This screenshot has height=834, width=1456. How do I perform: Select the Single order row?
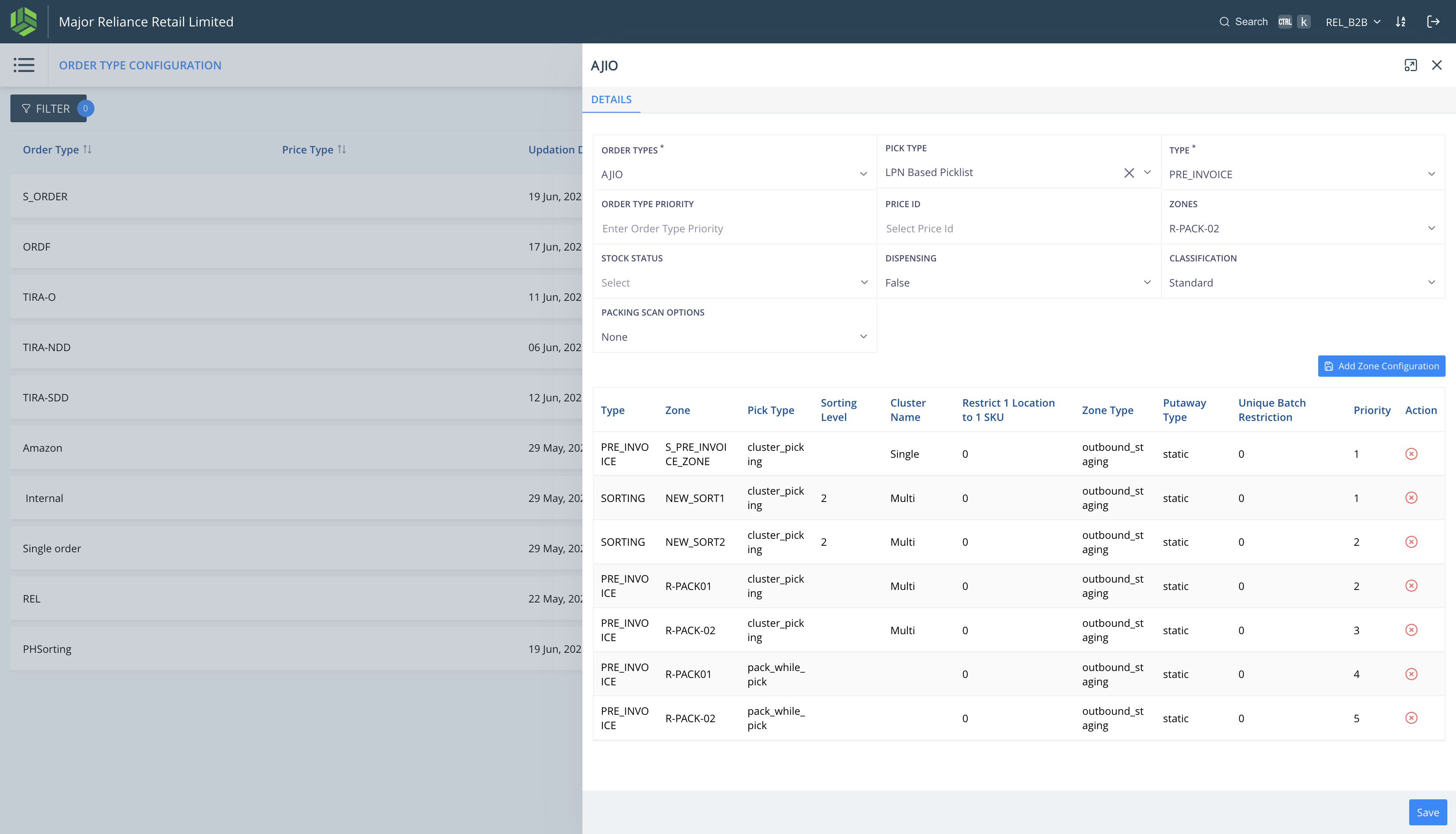click(x=296, y=549)
